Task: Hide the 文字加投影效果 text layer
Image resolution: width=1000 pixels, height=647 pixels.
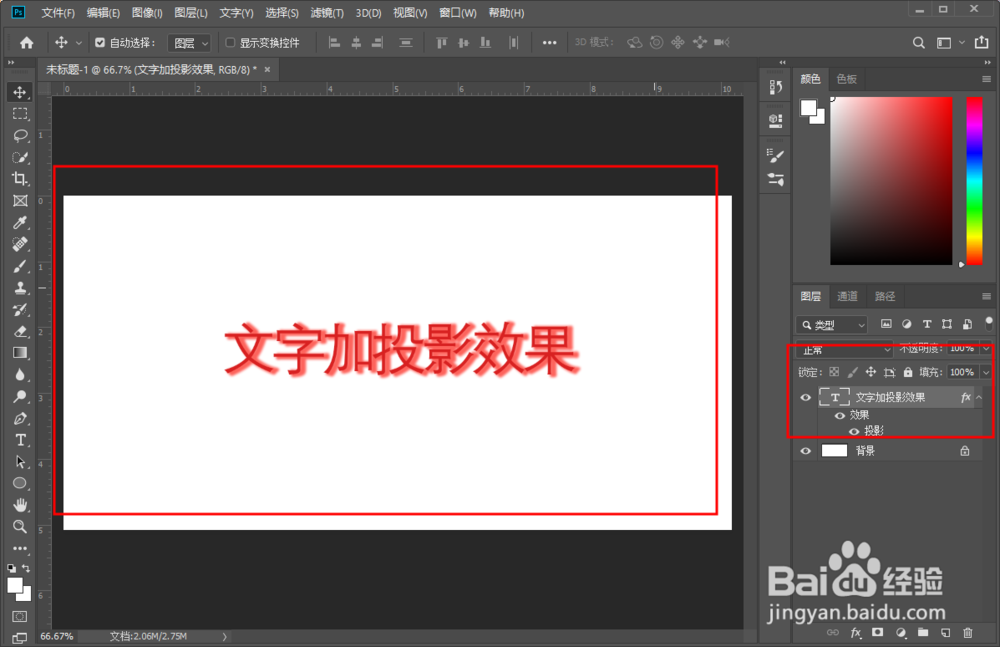Action: [x=805, y=398]
